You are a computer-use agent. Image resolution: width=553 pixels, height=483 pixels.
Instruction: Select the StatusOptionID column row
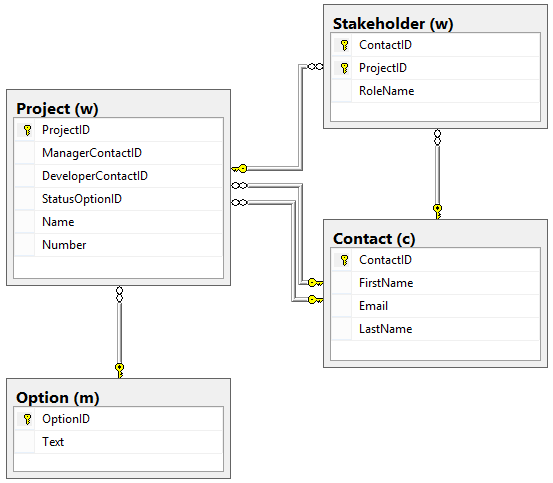119,199
